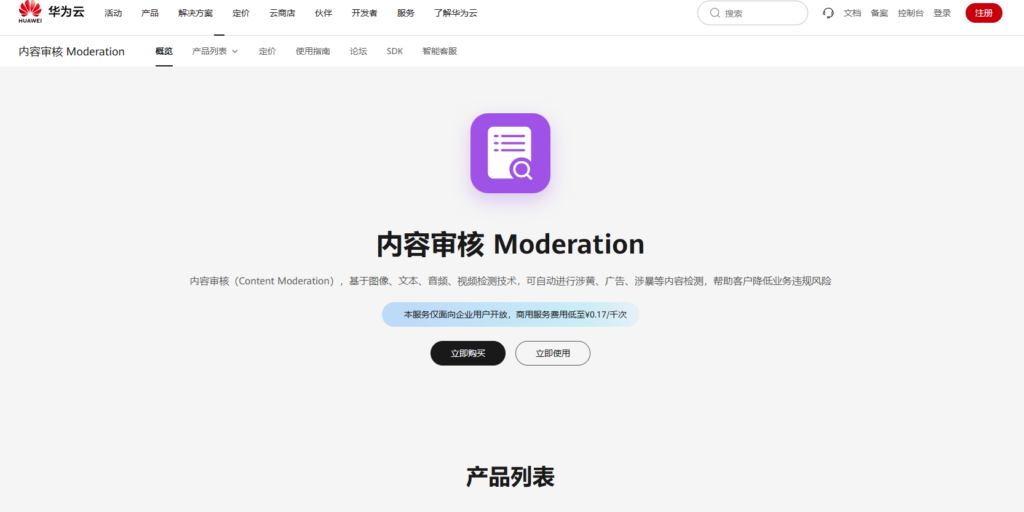The height and width of the screenshot is (512, 1024).
Task: Open the 服务 menu
Action: (406, 13)
